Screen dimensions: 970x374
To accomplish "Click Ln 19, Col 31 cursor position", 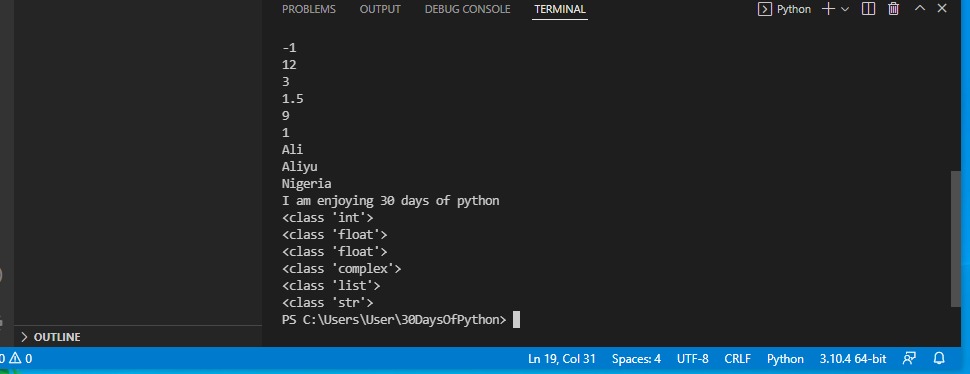I will pos(562,359).
